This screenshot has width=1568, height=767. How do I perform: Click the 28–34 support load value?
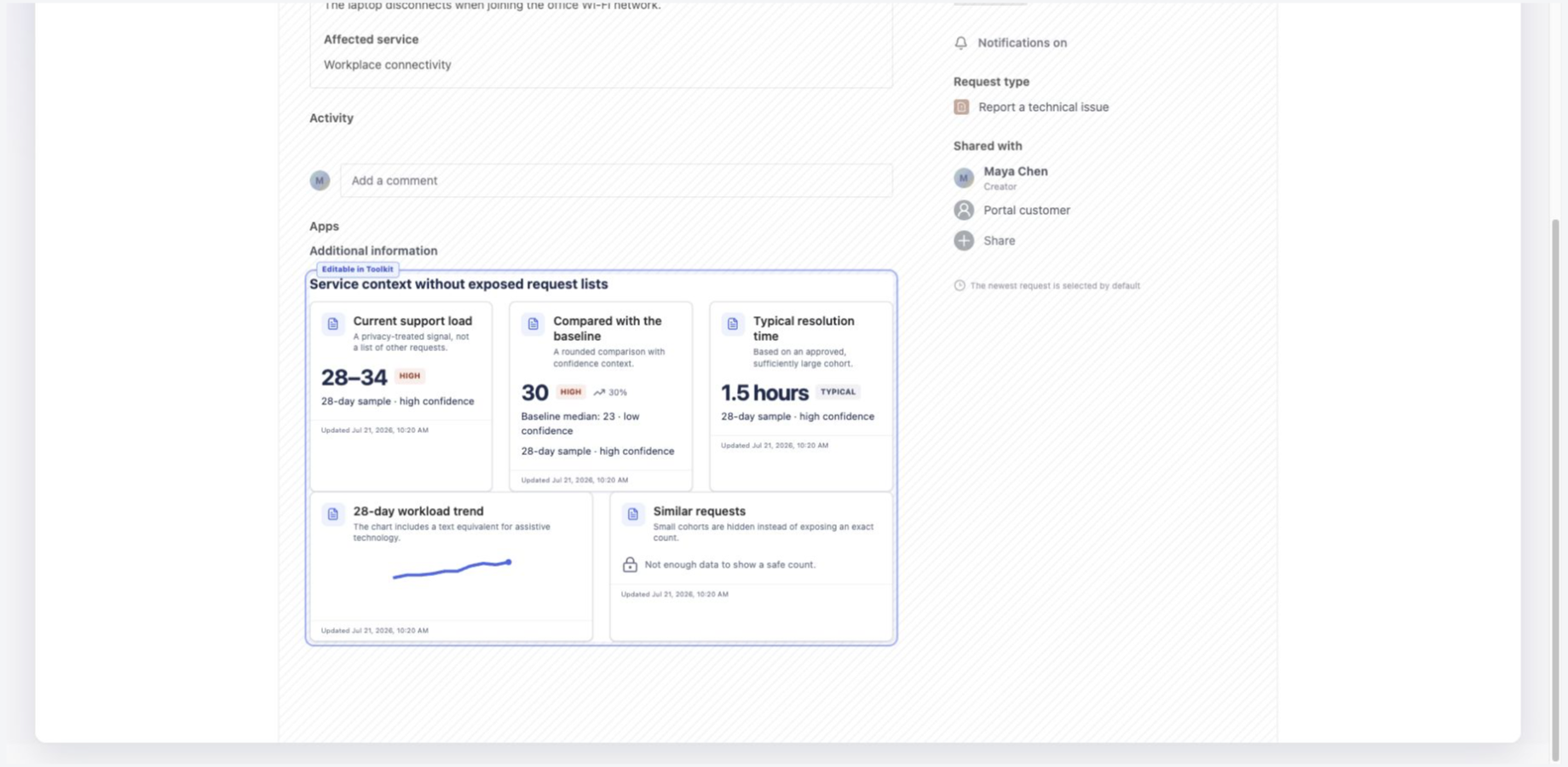(x=354, y=377)
